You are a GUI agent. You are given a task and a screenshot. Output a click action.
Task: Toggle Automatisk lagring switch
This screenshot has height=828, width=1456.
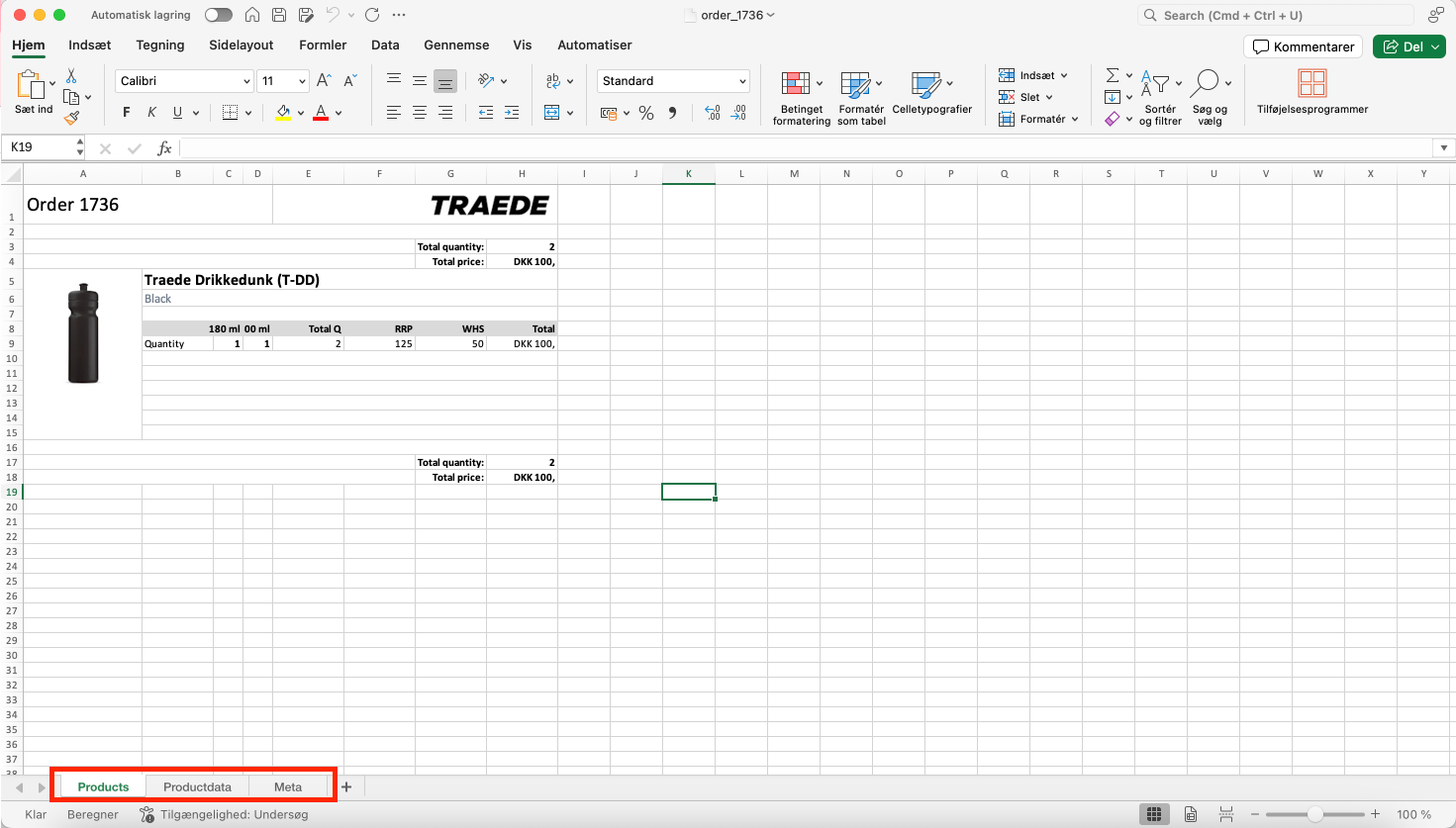click(x=218, y=15)
